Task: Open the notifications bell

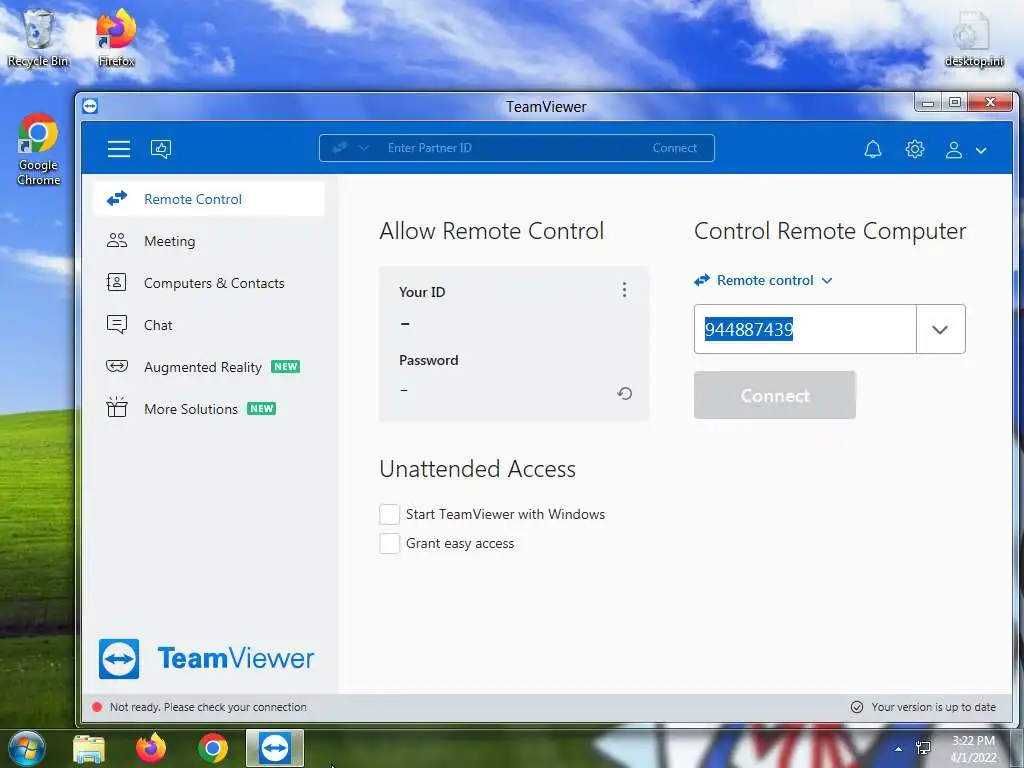Action: coord(872,149)
